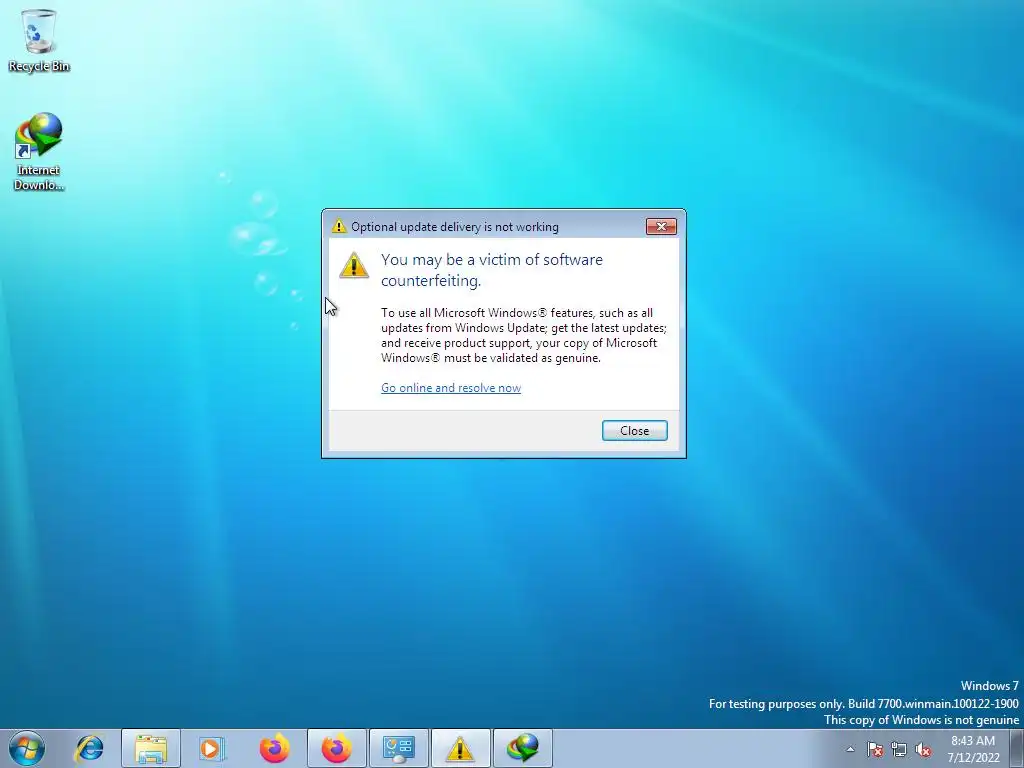Click the small warning icon in dialog title bar
This screenshot has height=768, width=1024.
pos(338,226)
